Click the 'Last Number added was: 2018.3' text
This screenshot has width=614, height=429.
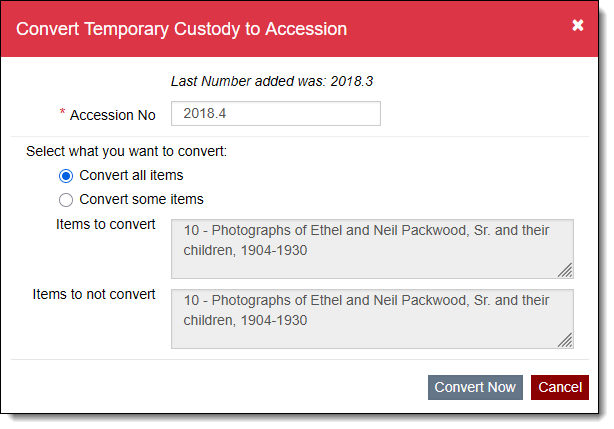click(278, 80)
